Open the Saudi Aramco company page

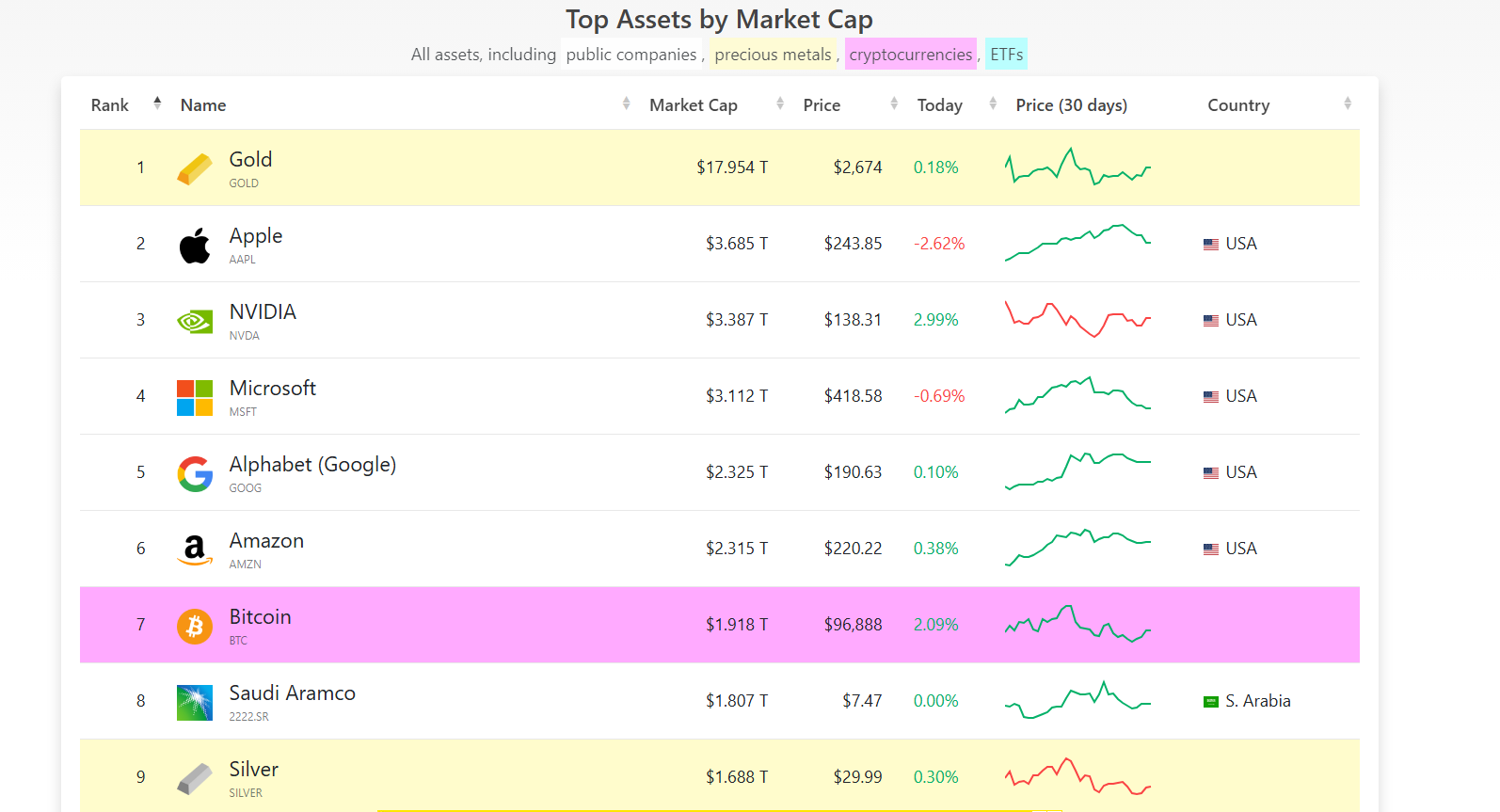tap(293, 693)
